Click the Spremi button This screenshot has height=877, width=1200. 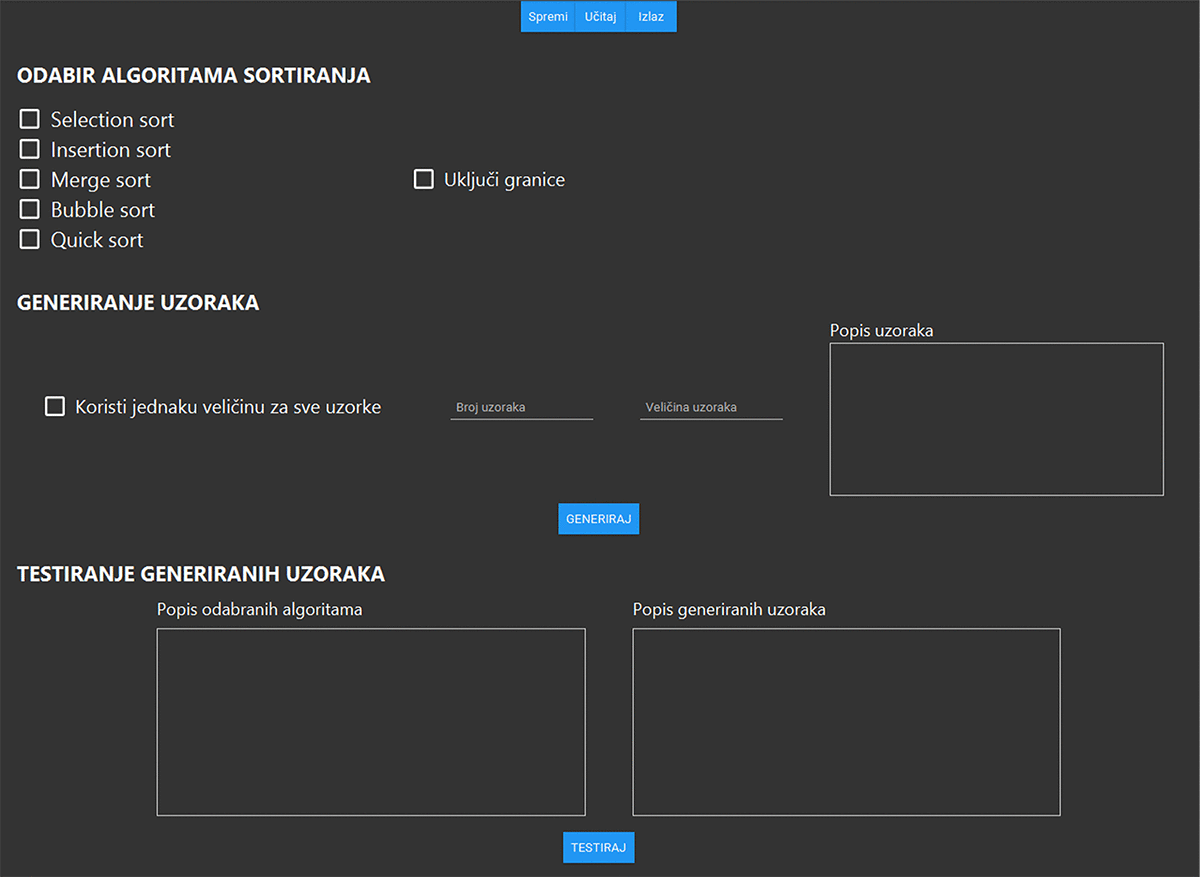pos(548,17)
